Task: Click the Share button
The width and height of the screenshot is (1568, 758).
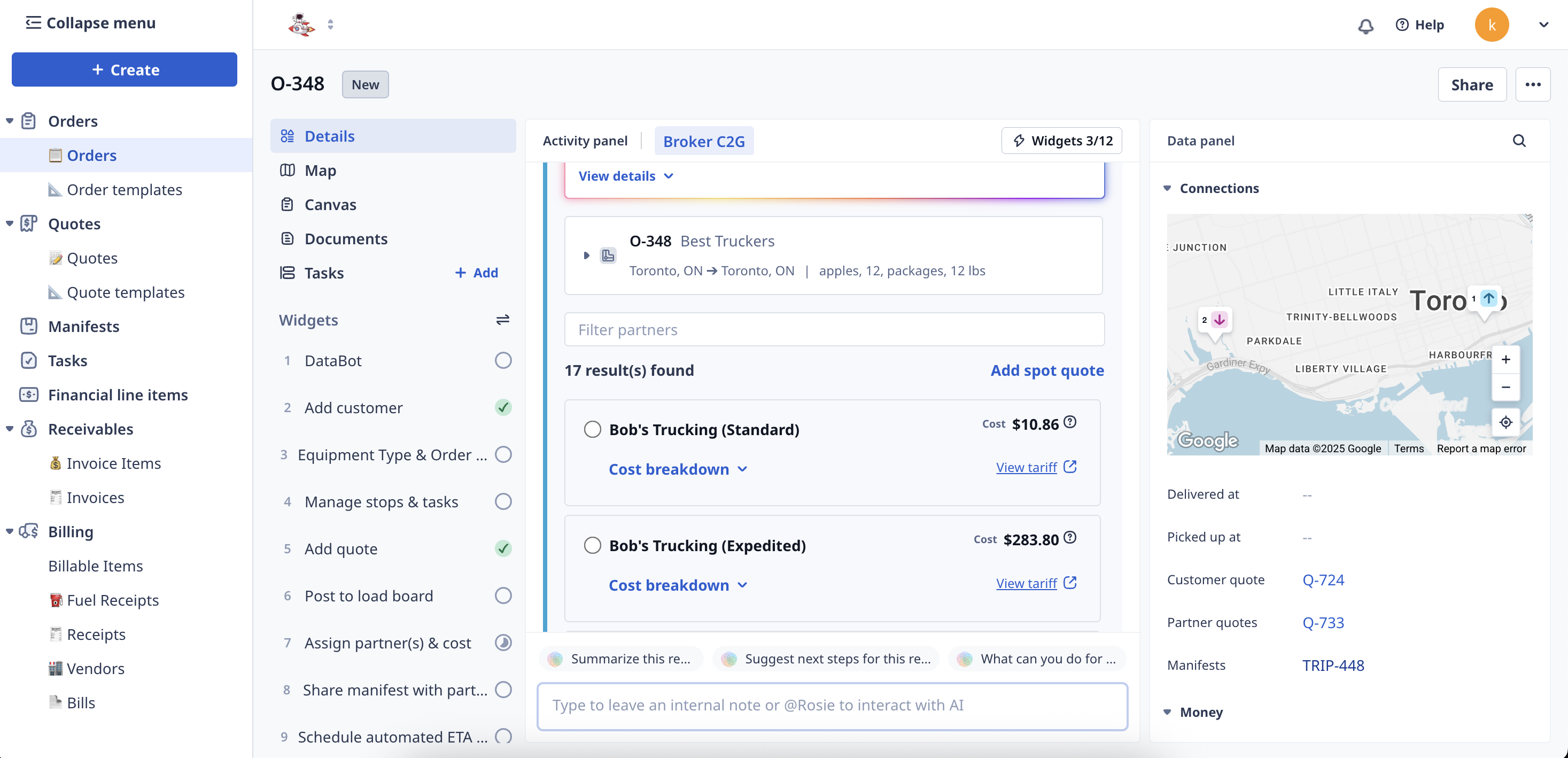Action: pos(1471,84)
